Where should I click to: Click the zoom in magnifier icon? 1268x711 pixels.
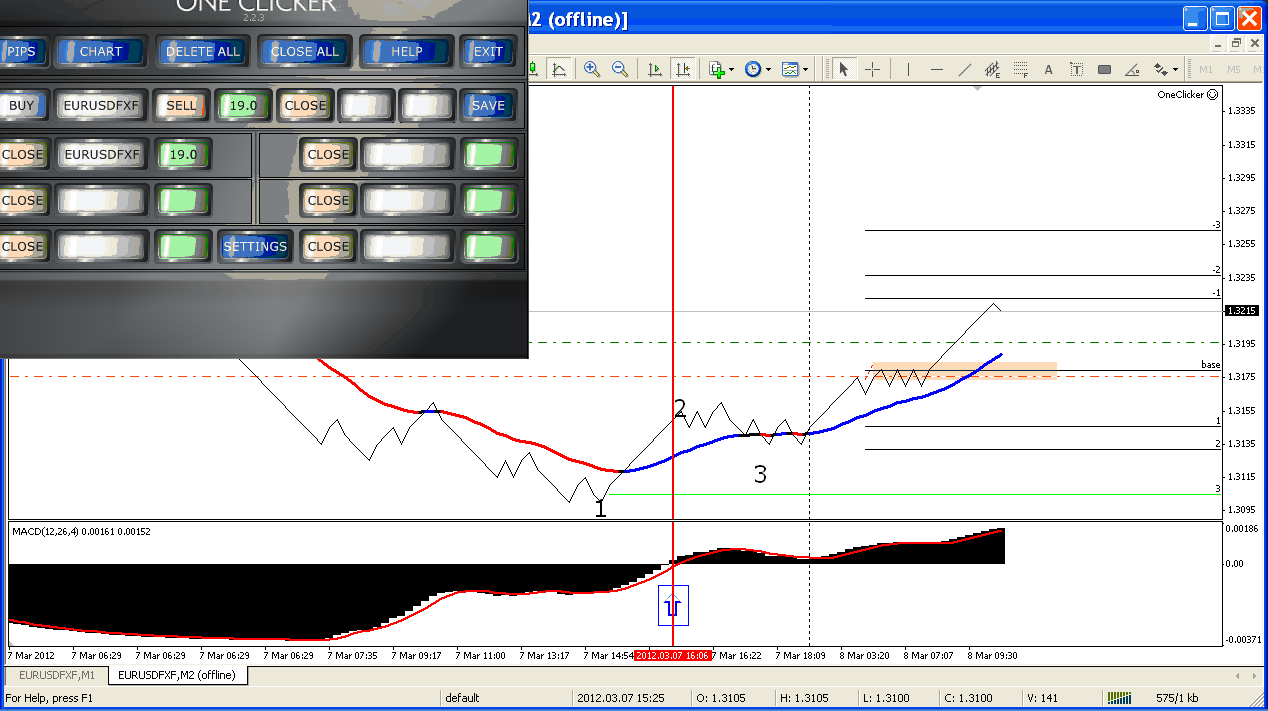coord(592,69)
